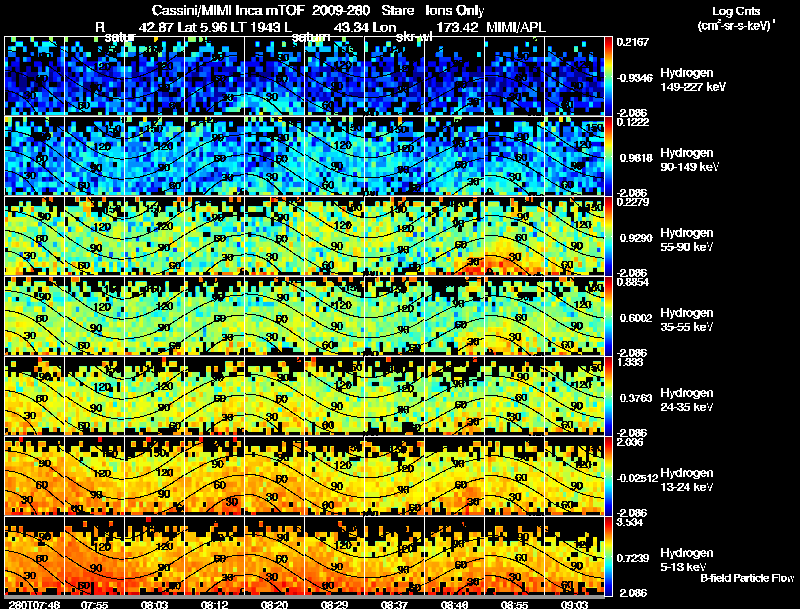Click the "0.9290" color scale value
The width and height of the screenshot is (800, 609).
tap(636, 238)
